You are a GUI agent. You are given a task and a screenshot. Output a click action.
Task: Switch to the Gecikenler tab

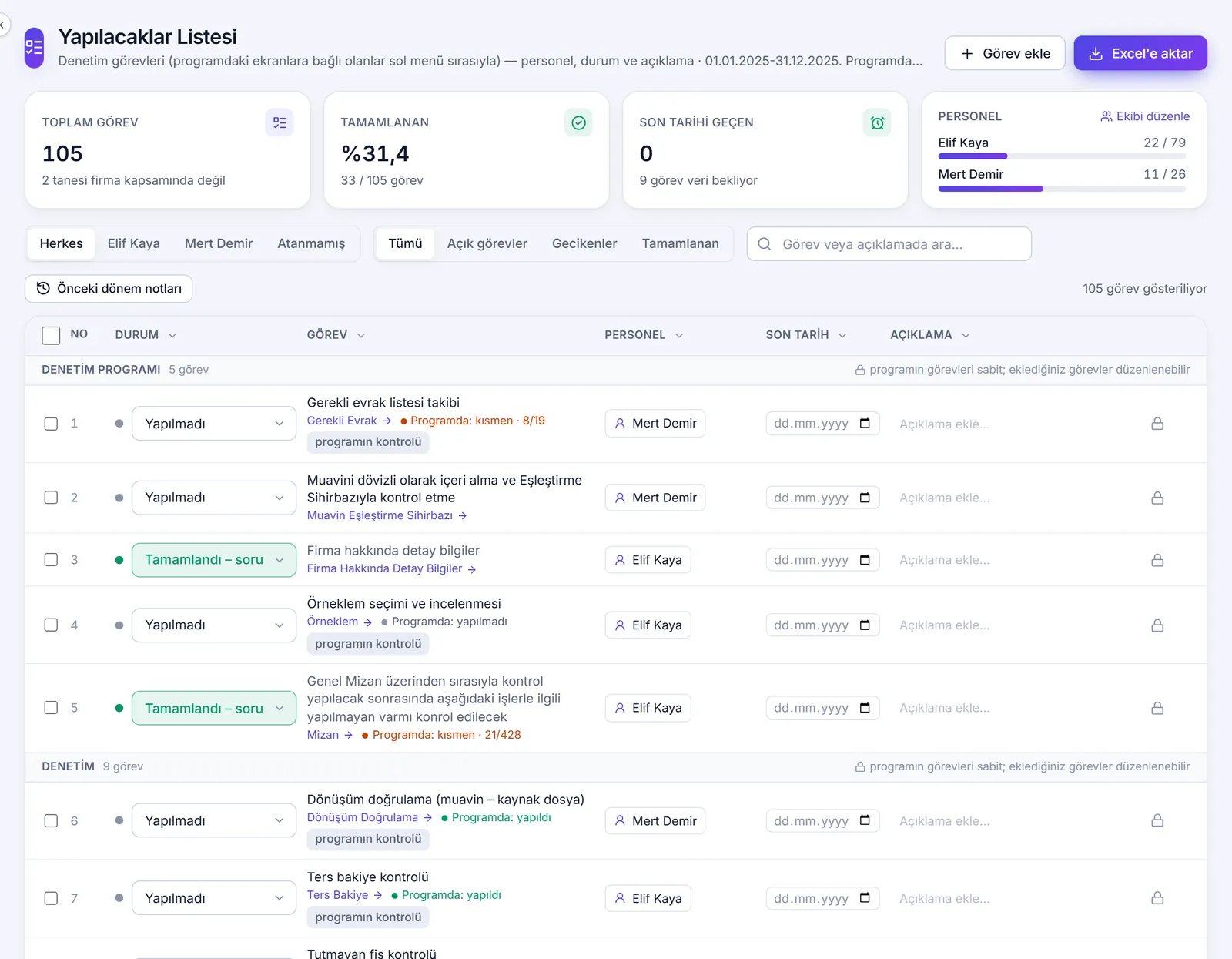coord(584,243)
